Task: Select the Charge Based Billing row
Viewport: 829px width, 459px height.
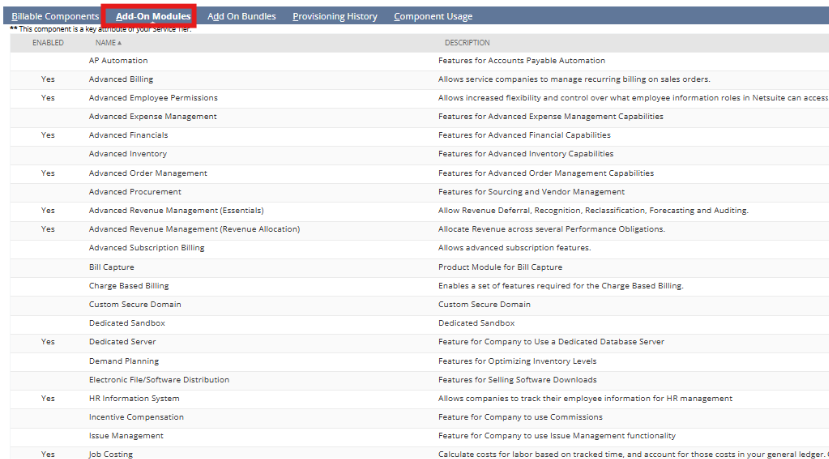Action: [129, 286]
